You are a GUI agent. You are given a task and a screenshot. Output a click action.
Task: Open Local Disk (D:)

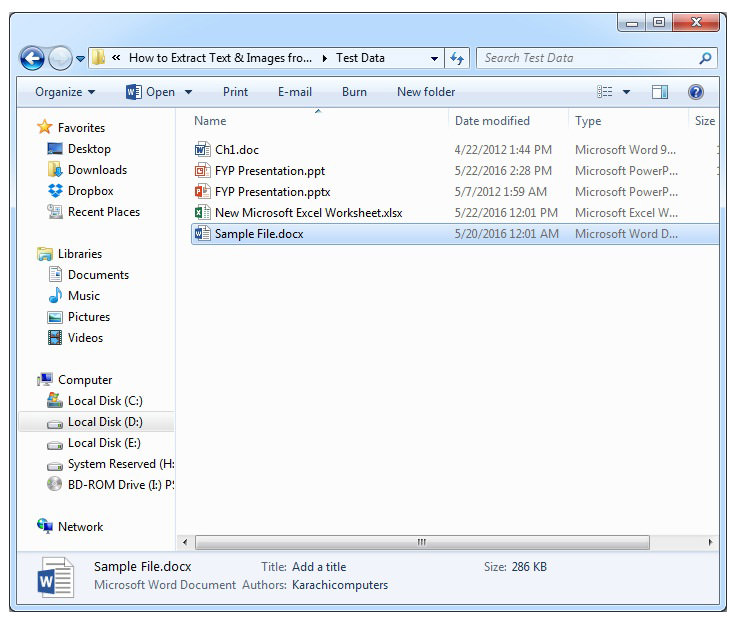pyautogui.click(x=105, y=422)
